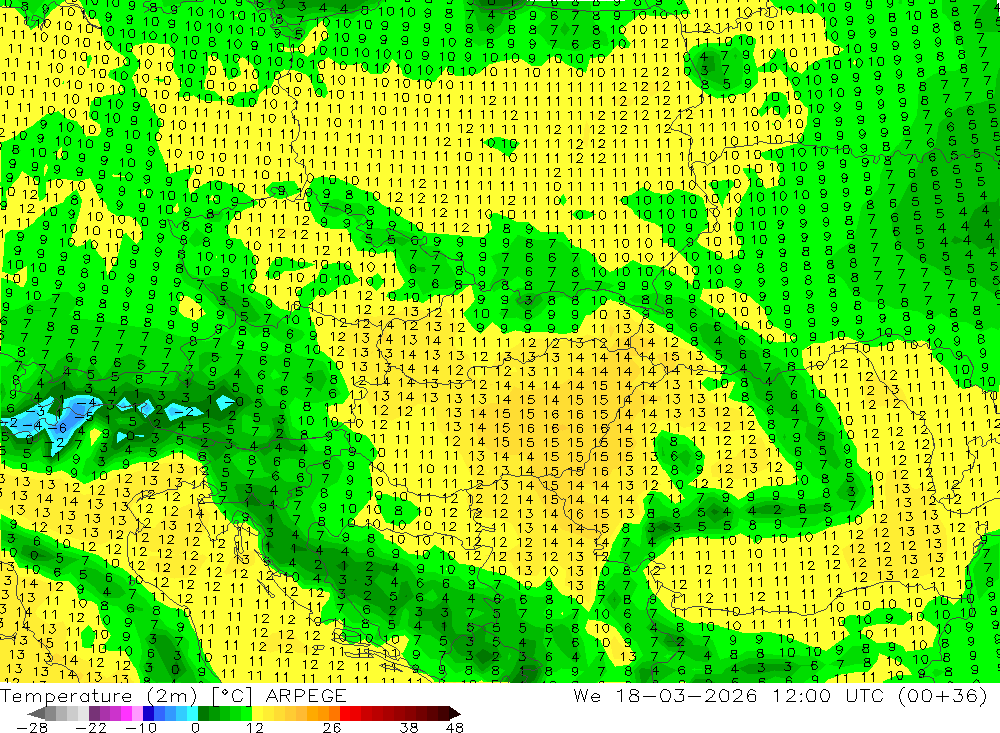1000x733 pixels.
Task: Click the 'ARPEGE' model name
Action: [x=305, y=695]
